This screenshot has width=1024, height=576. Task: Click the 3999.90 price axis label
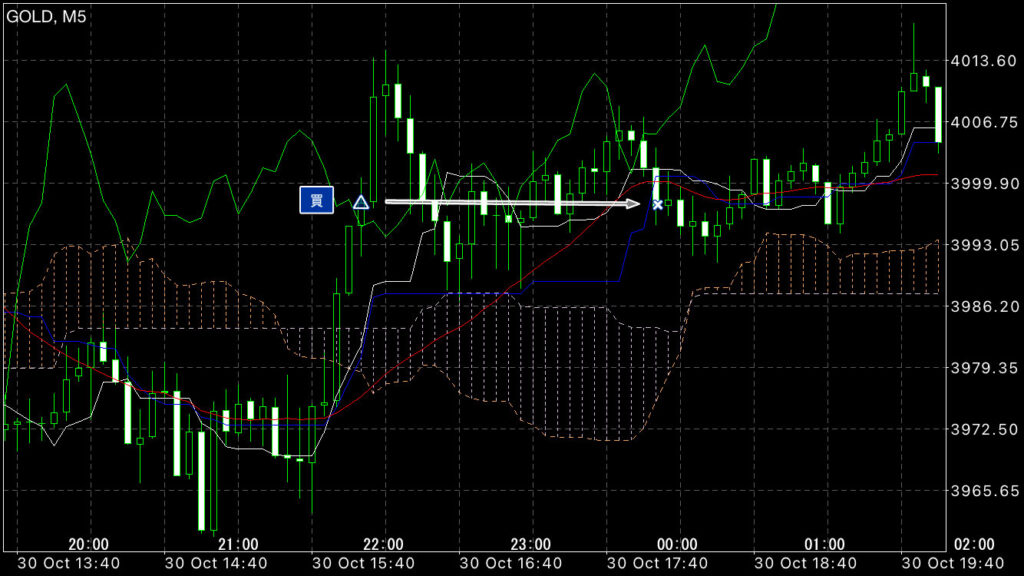tap(983, 184)
